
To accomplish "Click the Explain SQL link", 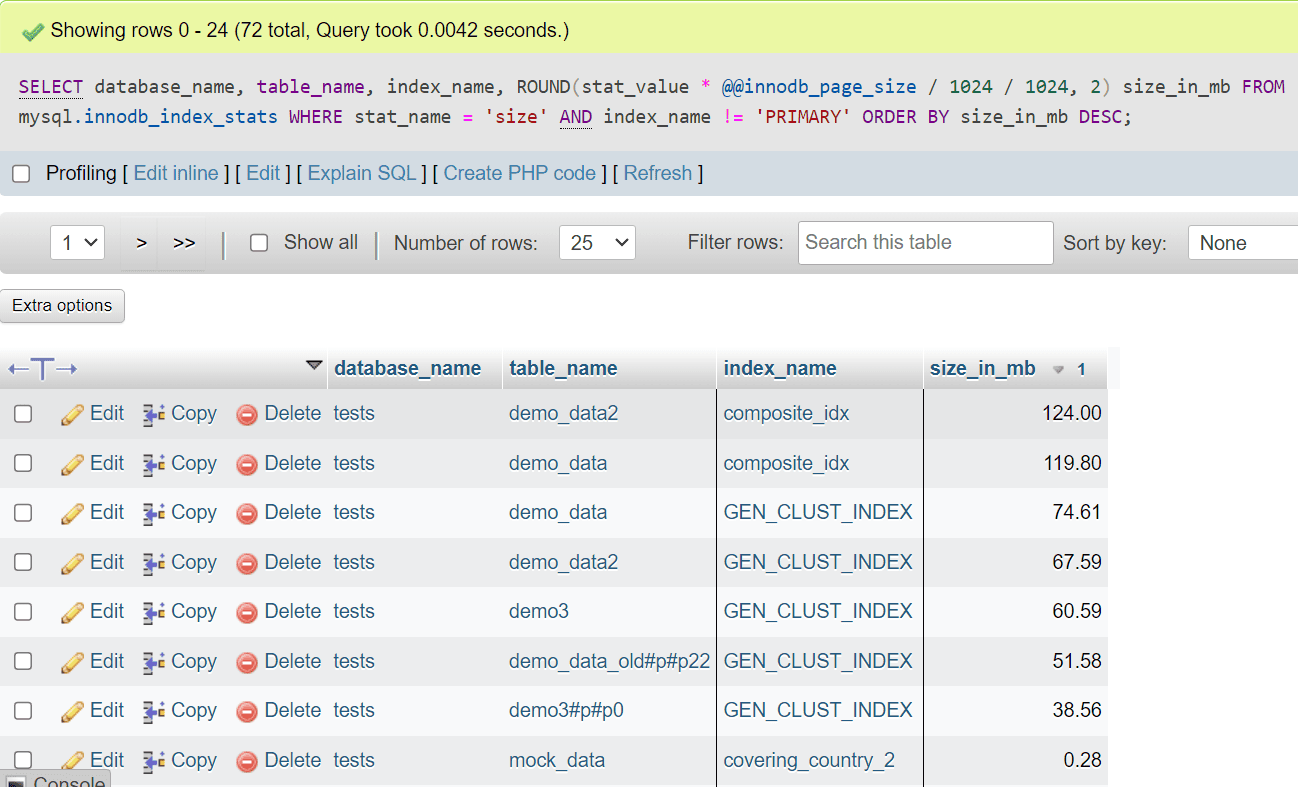I will pyautogui.click(x=361, y=174).
